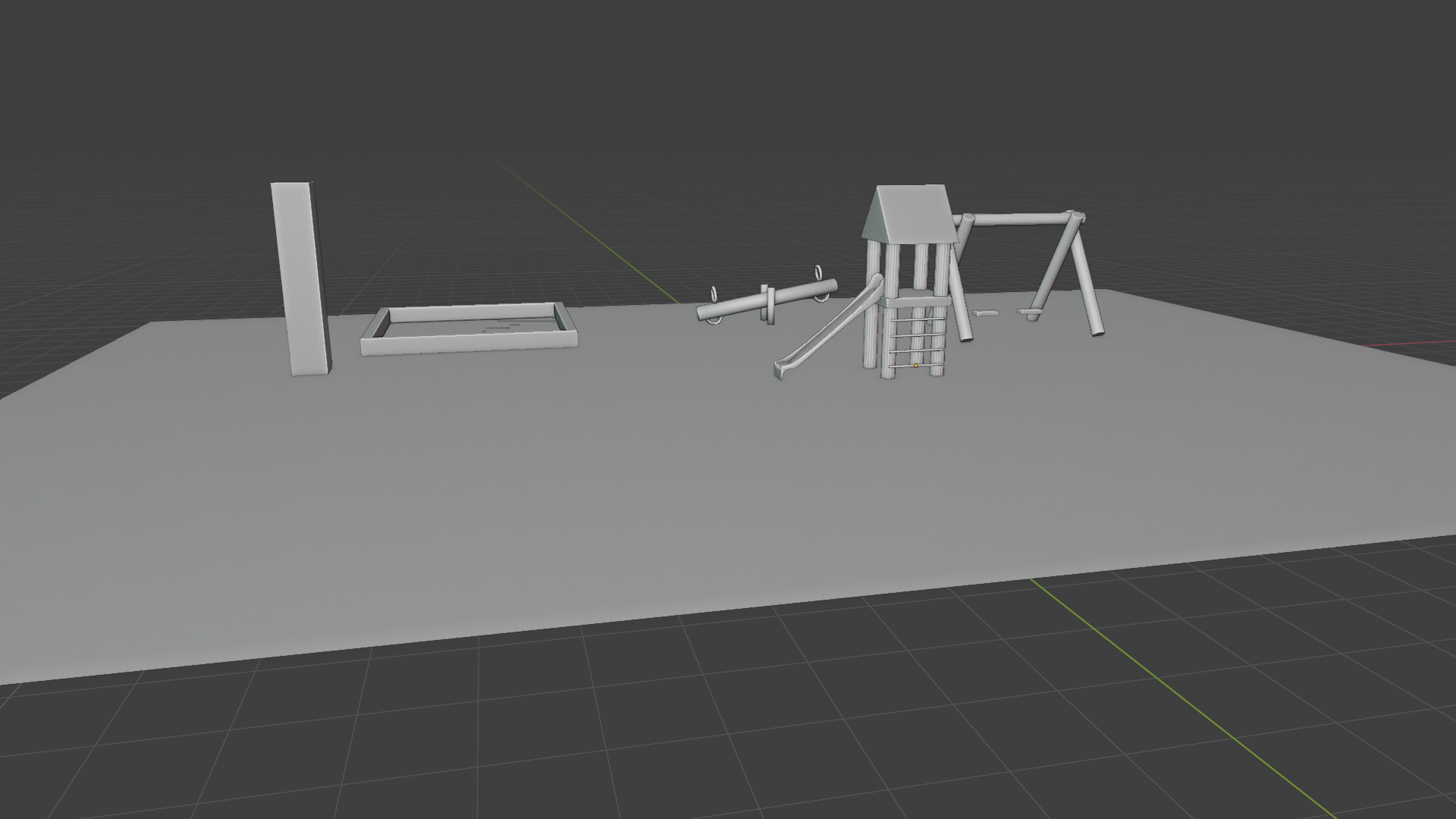
Task: Select the left swing seat
Action: tap(986, 312)
